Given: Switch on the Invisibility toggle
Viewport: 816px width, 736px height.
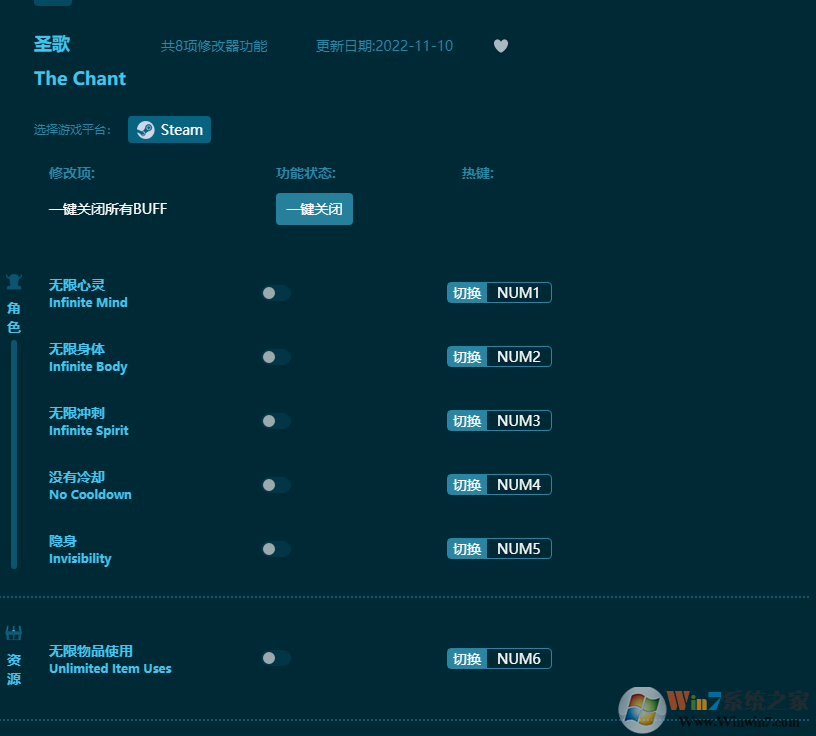Looking at the screenshot, I should tap(276, 549).
